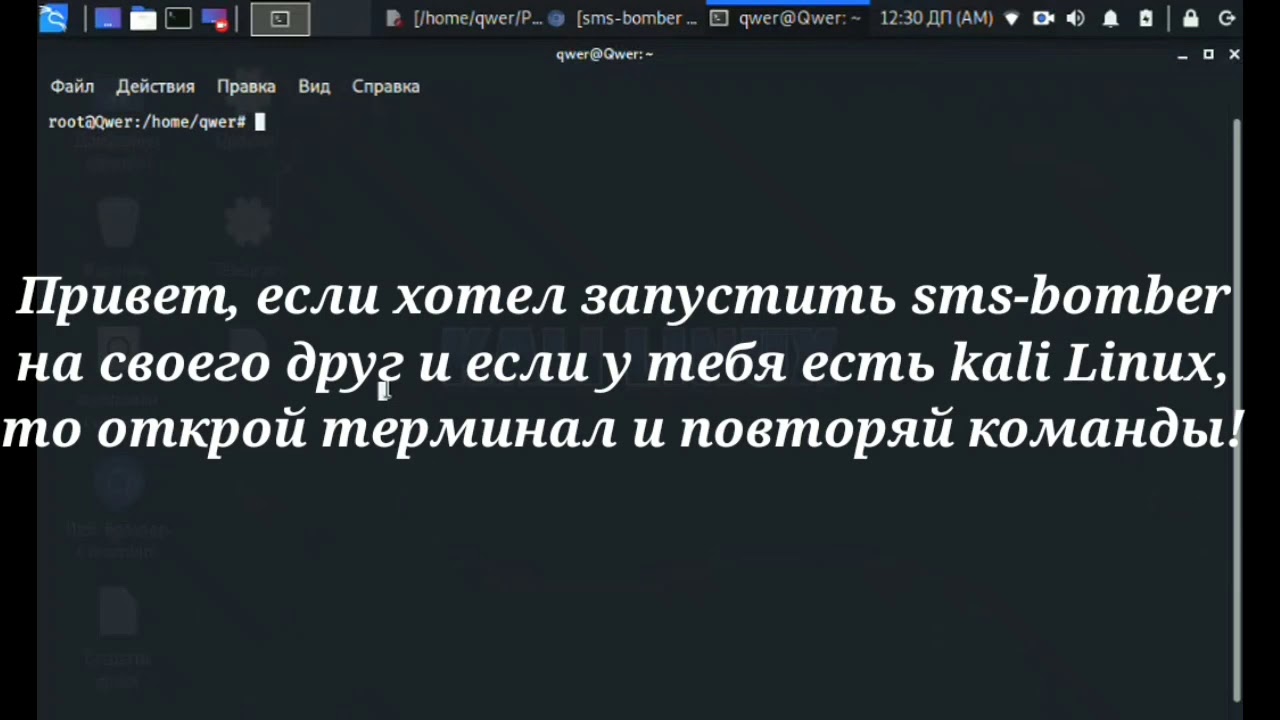Click the logout session icon in panel
The width and height of the screenshot is (1280, 720).
click(1227, 18)
